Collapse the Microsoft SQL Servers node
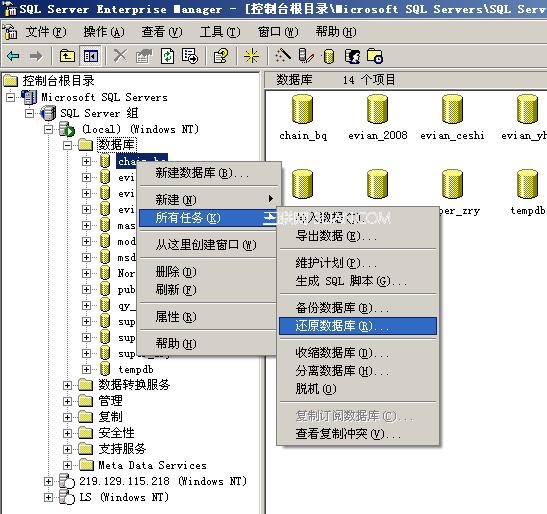Image resolution: width=547 pixels, height=514 pixels. [11, 97]
